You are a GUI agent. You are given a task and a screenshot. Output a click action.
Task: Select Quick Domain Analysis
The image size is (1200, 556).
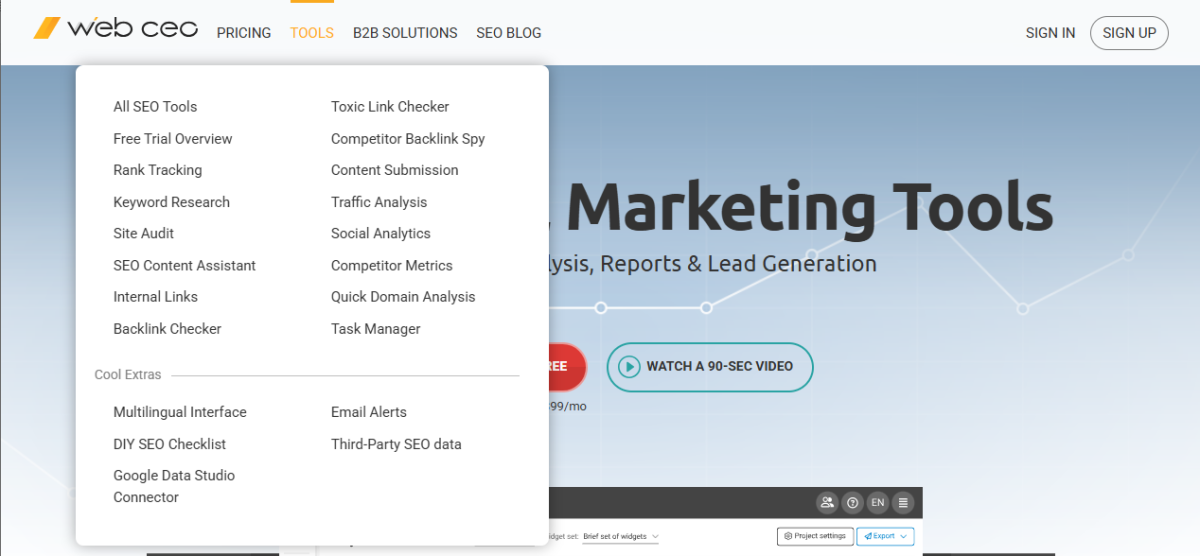[x=403, y=297]
